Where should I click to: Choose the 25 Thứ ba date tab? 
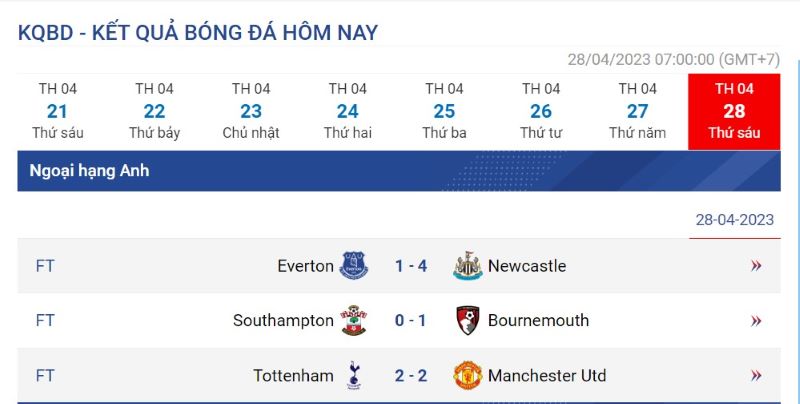[444, 111]
